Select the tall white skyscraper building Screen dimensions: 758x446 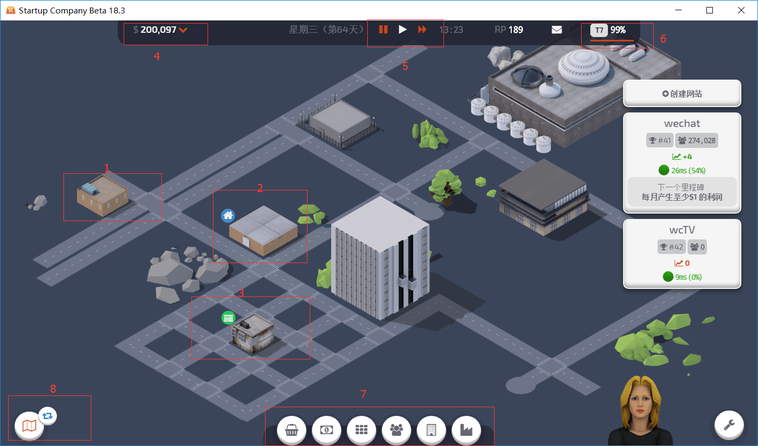[x=380, y=257]
